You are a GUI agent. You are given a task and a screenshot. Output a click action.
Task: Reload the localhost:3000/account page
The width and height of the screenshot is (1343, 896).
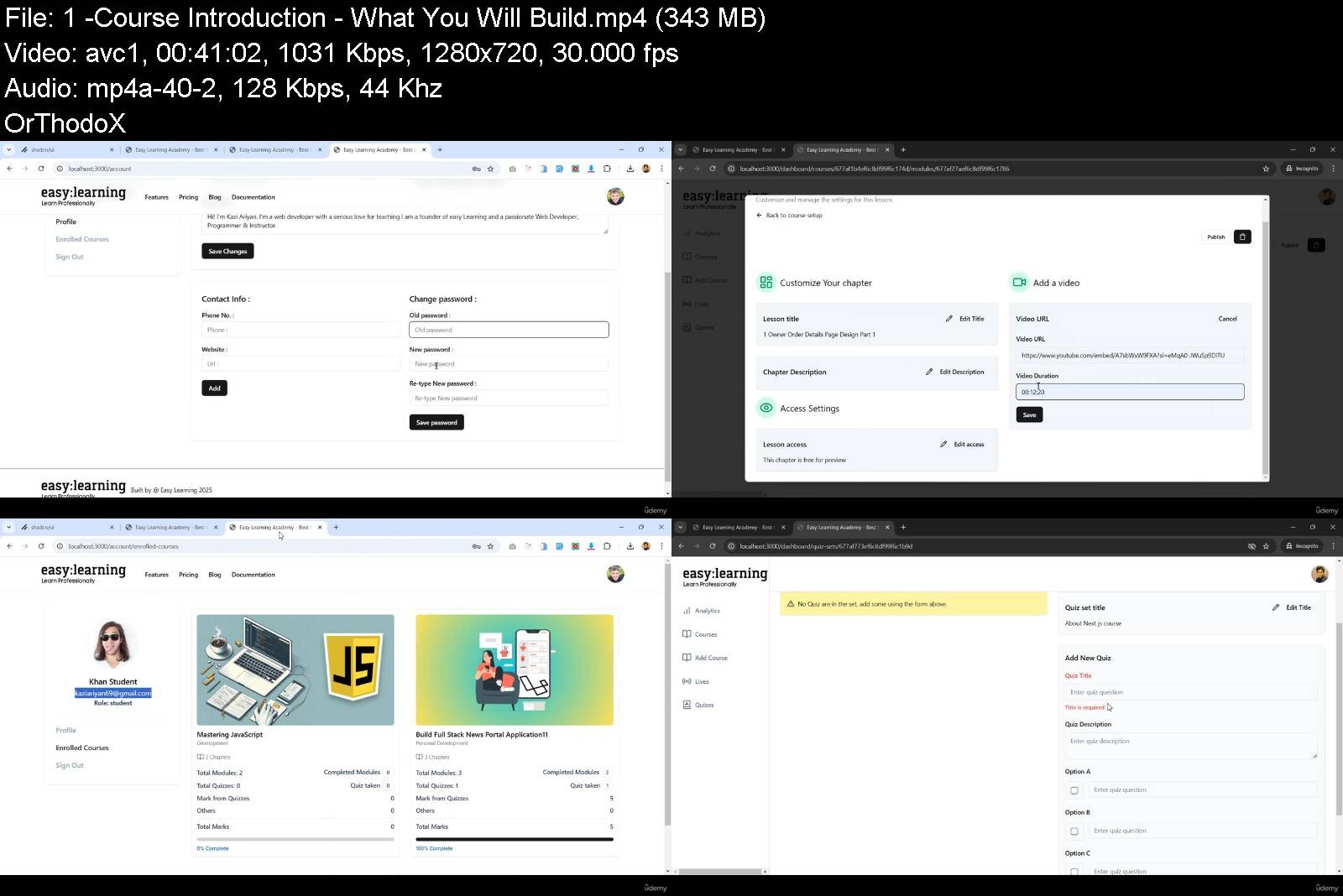pyautogui.click(x=40, y=169)
